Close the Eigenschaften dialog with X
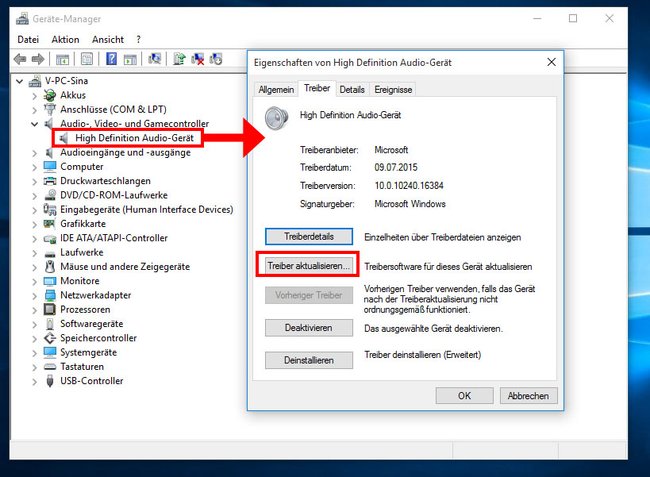 click(x=551, y=62)
